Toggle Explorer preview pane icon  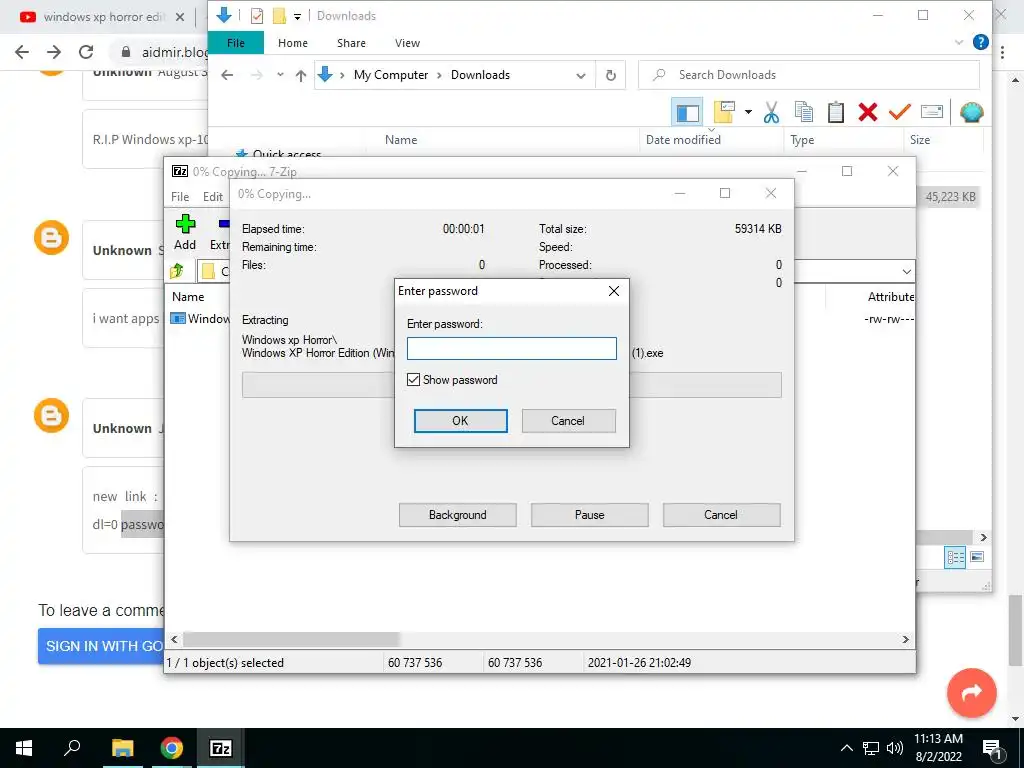click(687, 112)
